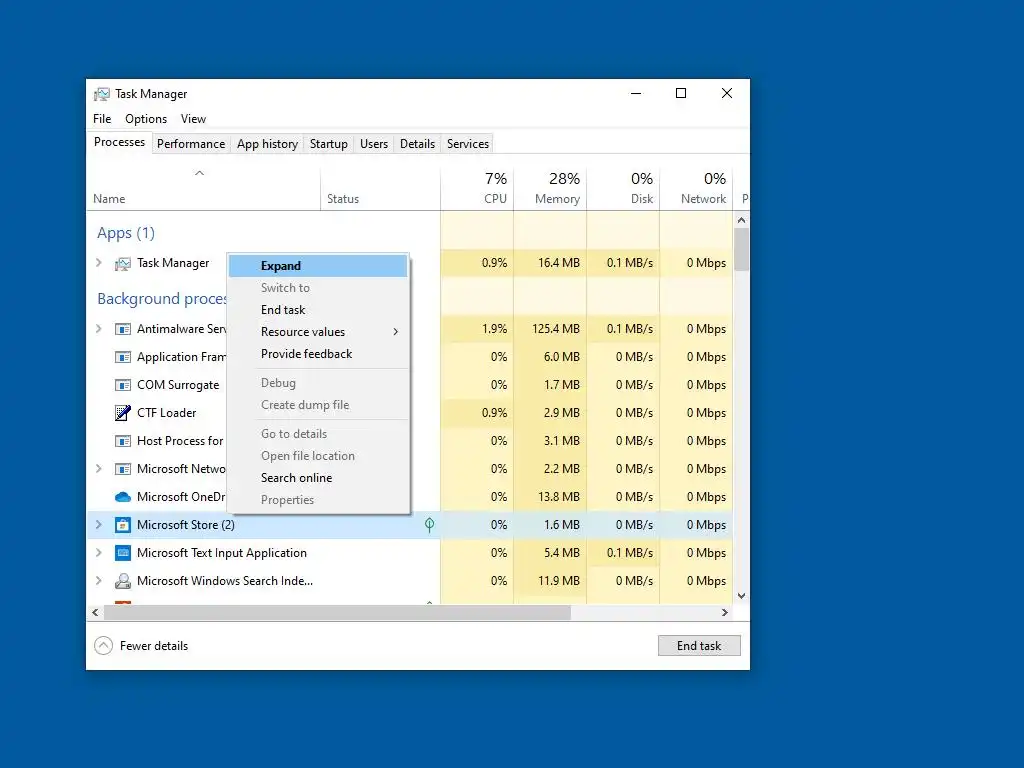This screenshot has width=1024, height=768.
Task: Click the vertical scrollbar thumb
Action: coord(741,249)
